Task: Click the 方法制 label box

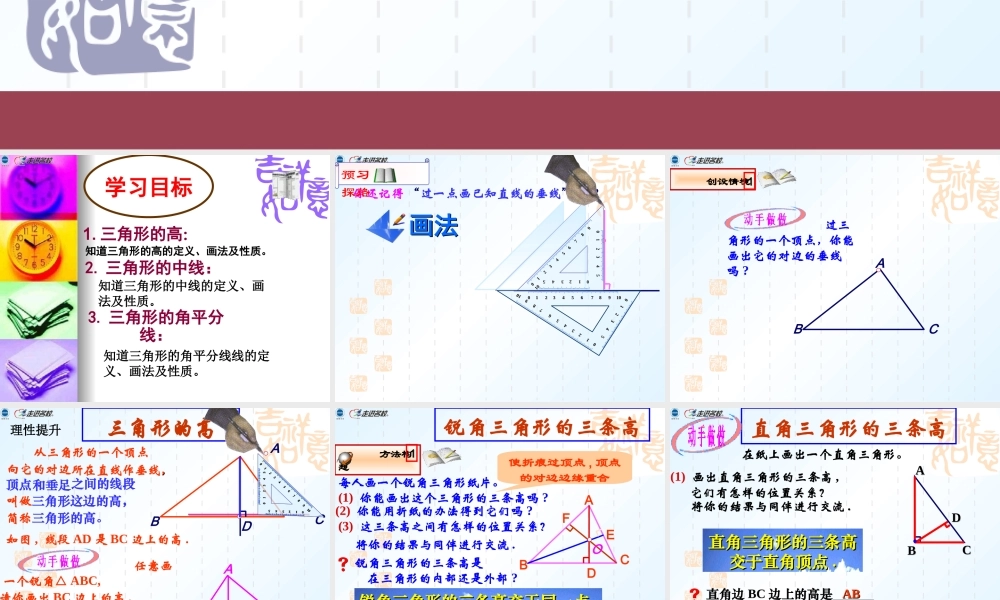Action: coord(377,458)
